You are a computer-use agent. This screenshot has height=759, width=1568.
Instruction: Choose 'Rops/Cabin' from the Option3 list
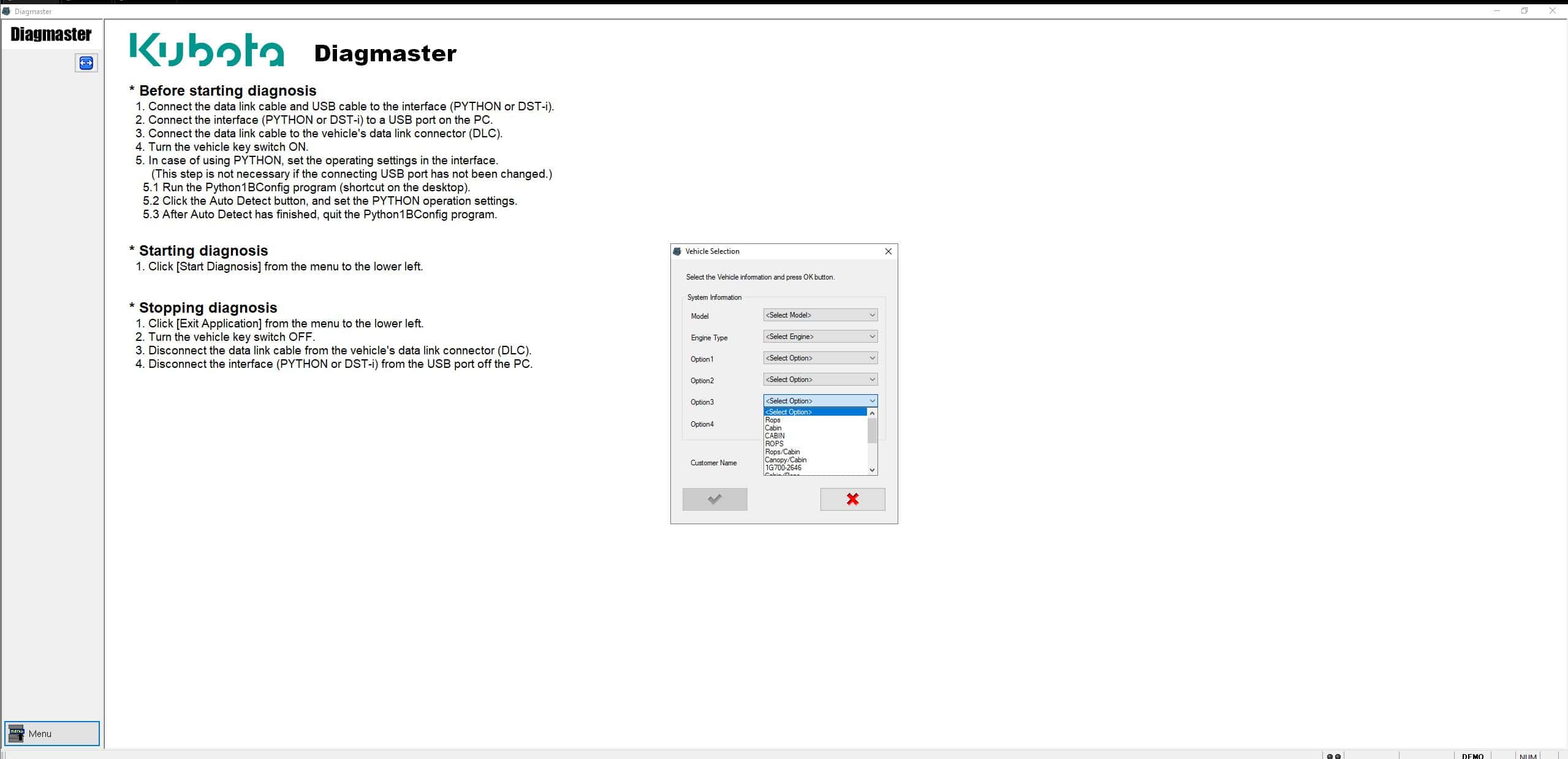(816, 452)
